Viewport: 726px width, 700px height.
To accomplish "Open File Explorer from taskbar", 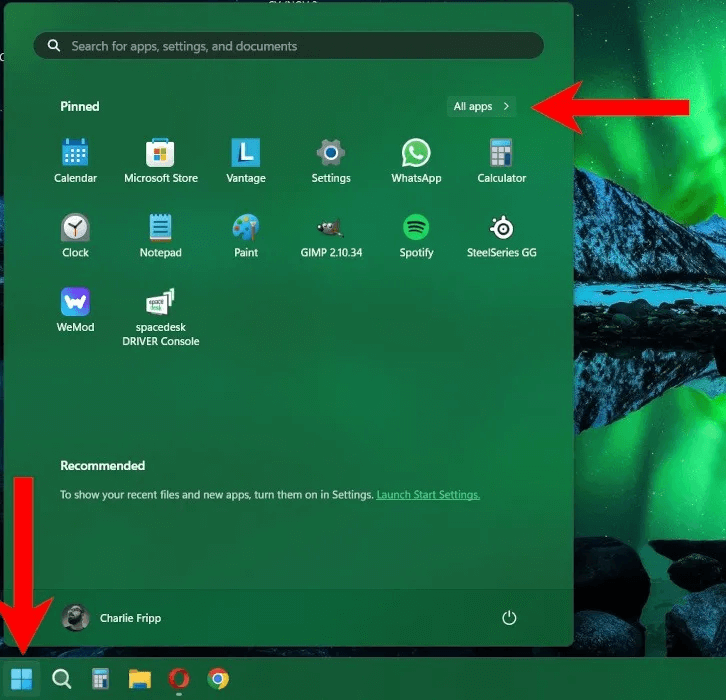I will point(139,679).
